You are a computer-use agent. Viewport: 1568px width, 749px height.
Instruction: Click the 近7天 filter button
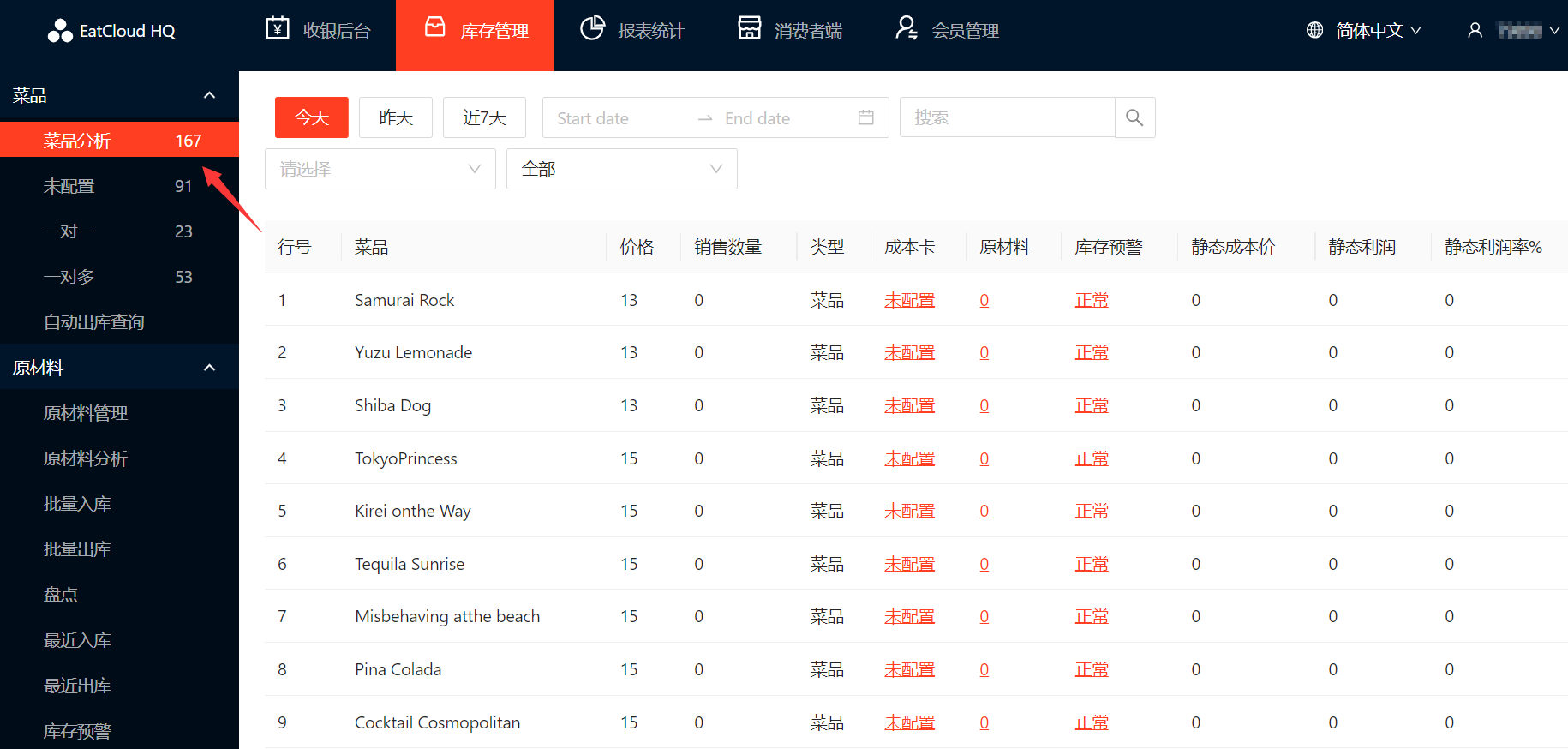tap(484, 117)
